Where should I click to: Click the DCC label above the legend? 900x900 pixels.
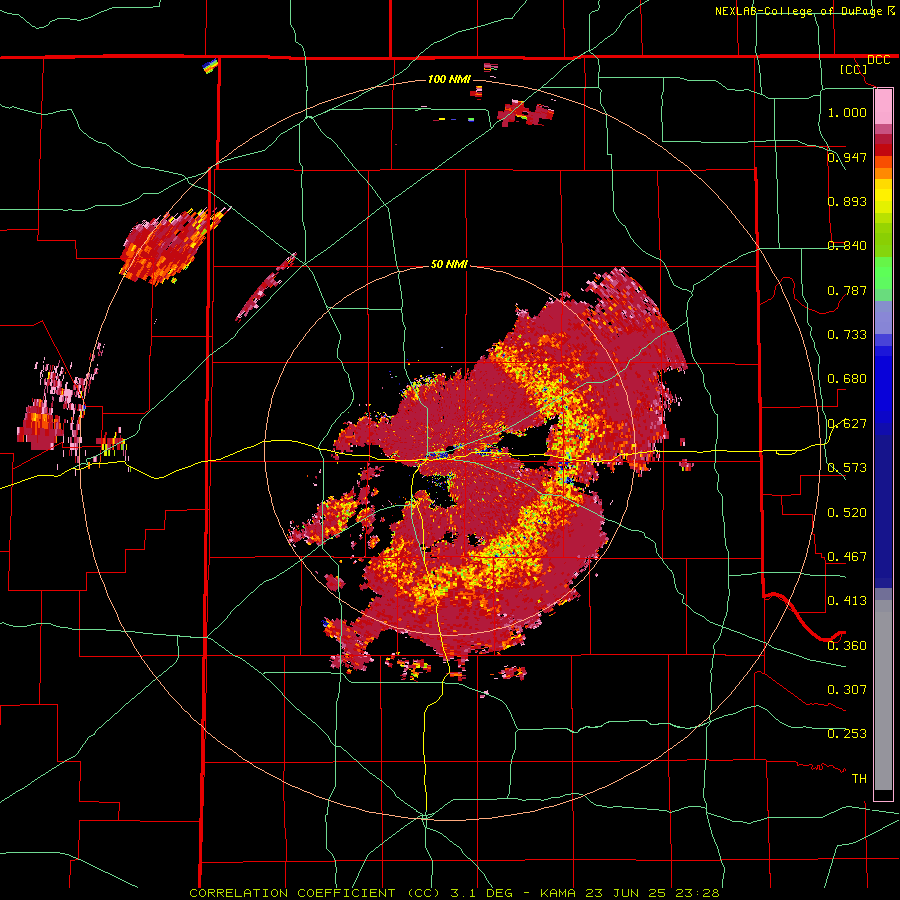878,60
